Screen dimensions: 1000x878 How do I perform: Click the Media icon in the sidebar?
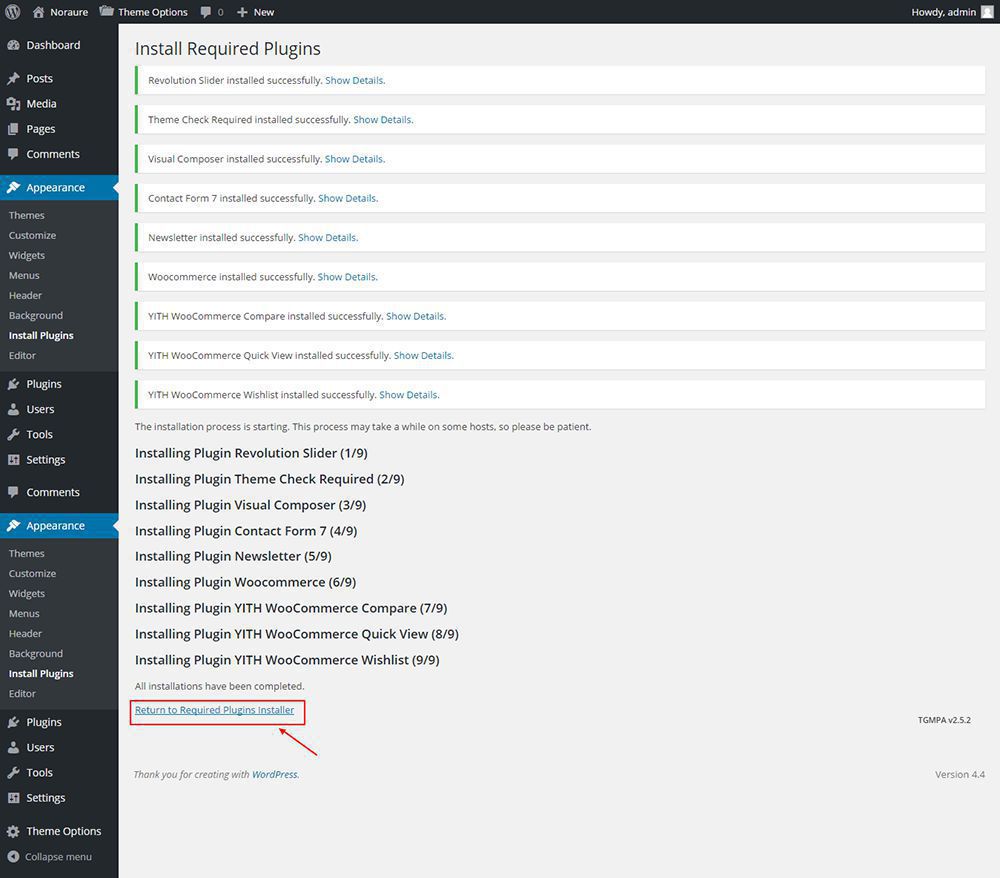tap(13, 104)
